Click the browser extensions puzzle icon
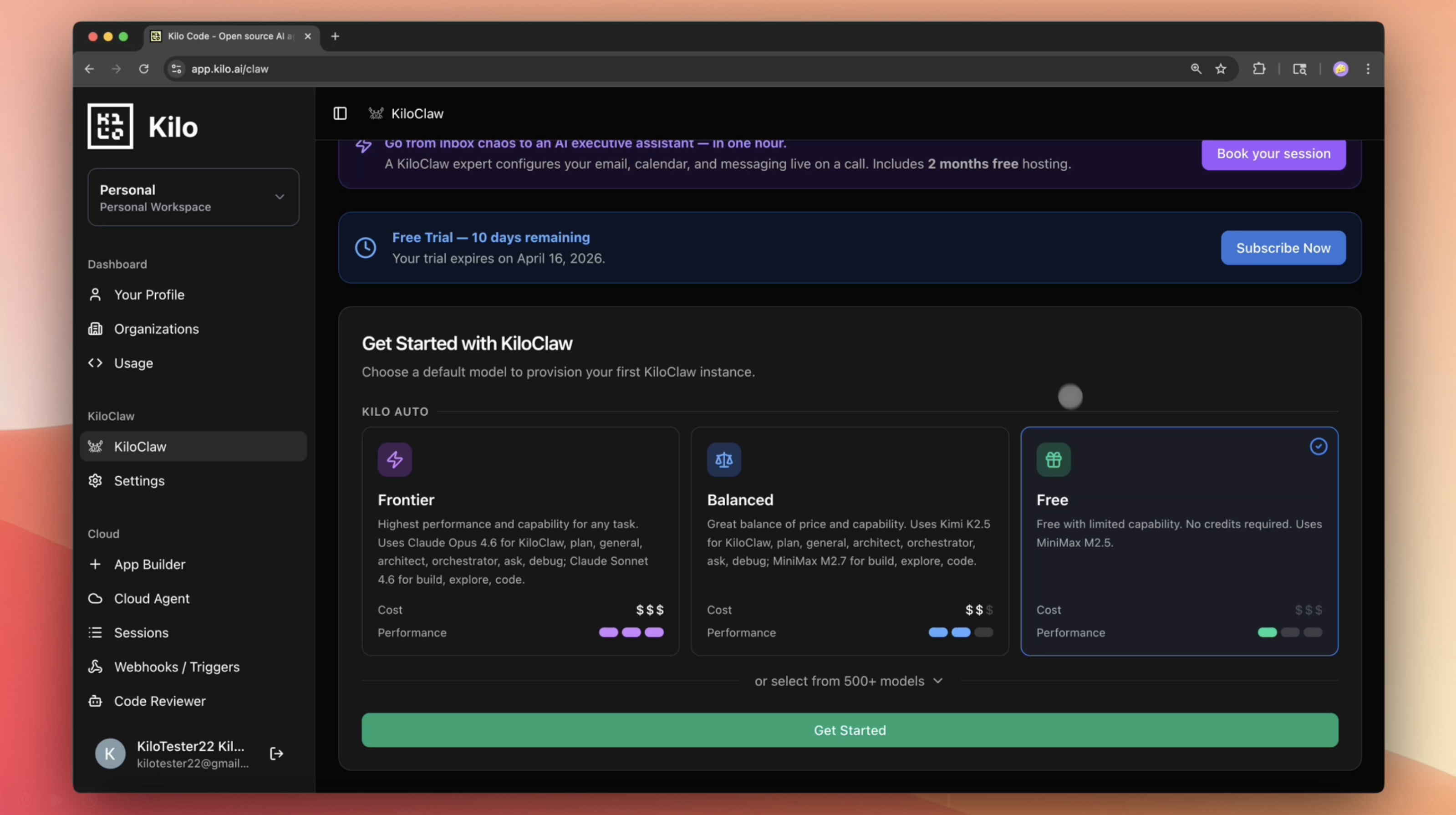Image resolution: width=1456 pixels, height=815 pixels. 1259,69
